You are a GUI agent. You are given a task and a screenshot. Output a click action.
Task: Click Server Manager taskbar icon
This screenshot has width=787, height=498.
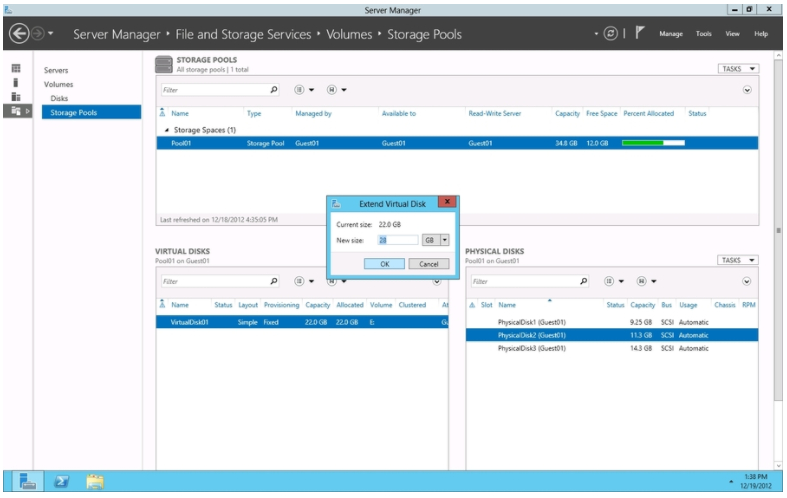tap(28, 481)
